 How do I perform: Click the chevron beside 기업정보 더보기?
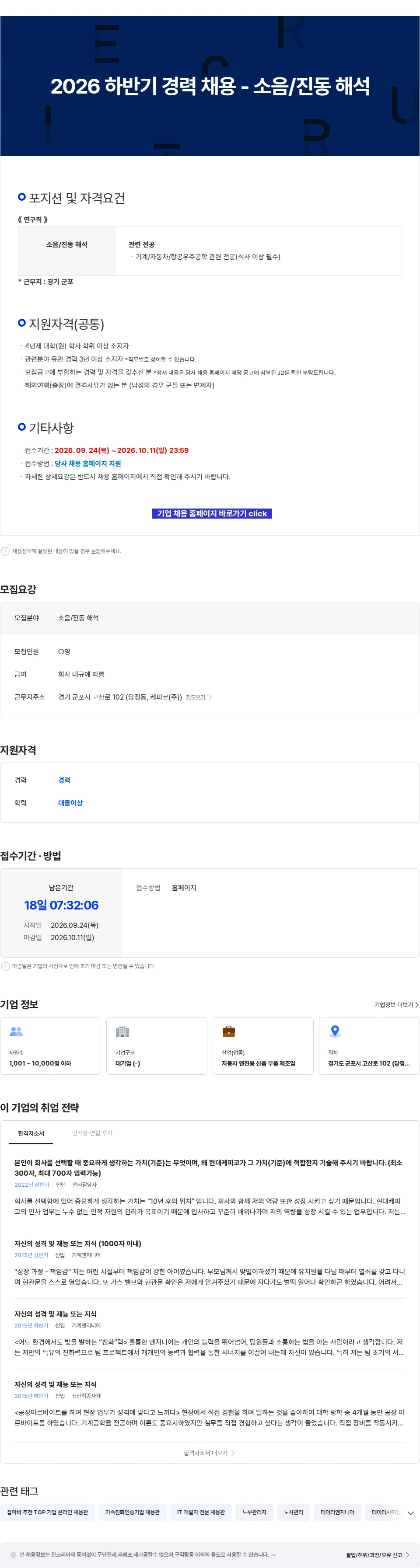click(x=416, y=1004)
